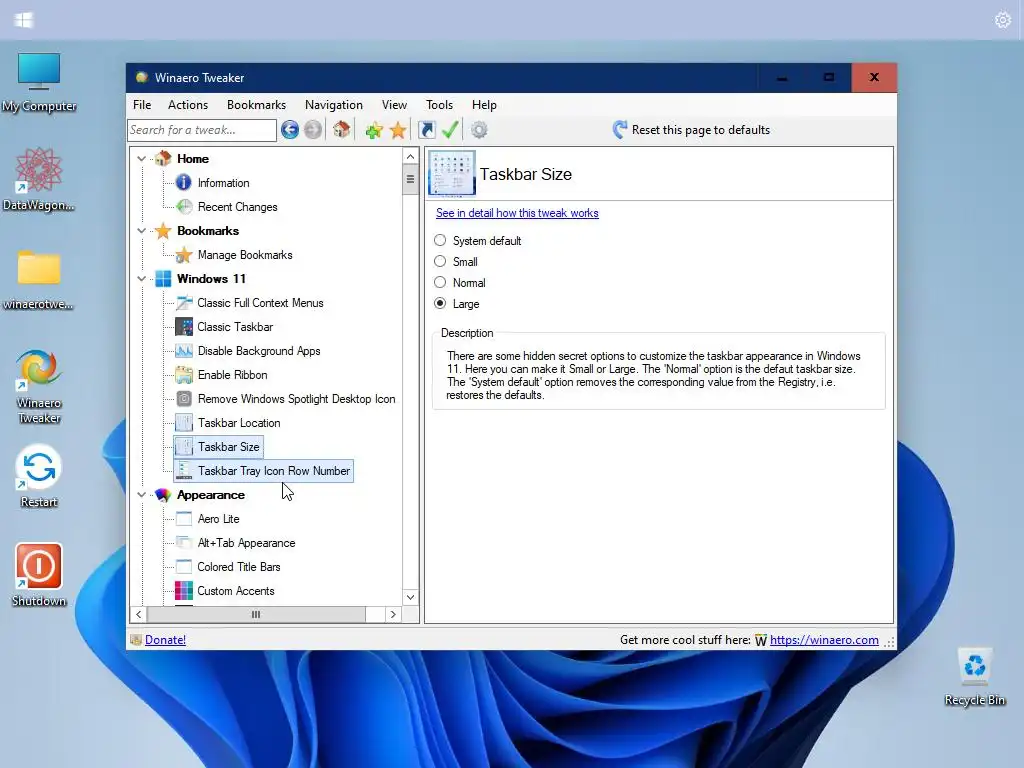Click the Manage Bookmarks star icon

[184, 255]
